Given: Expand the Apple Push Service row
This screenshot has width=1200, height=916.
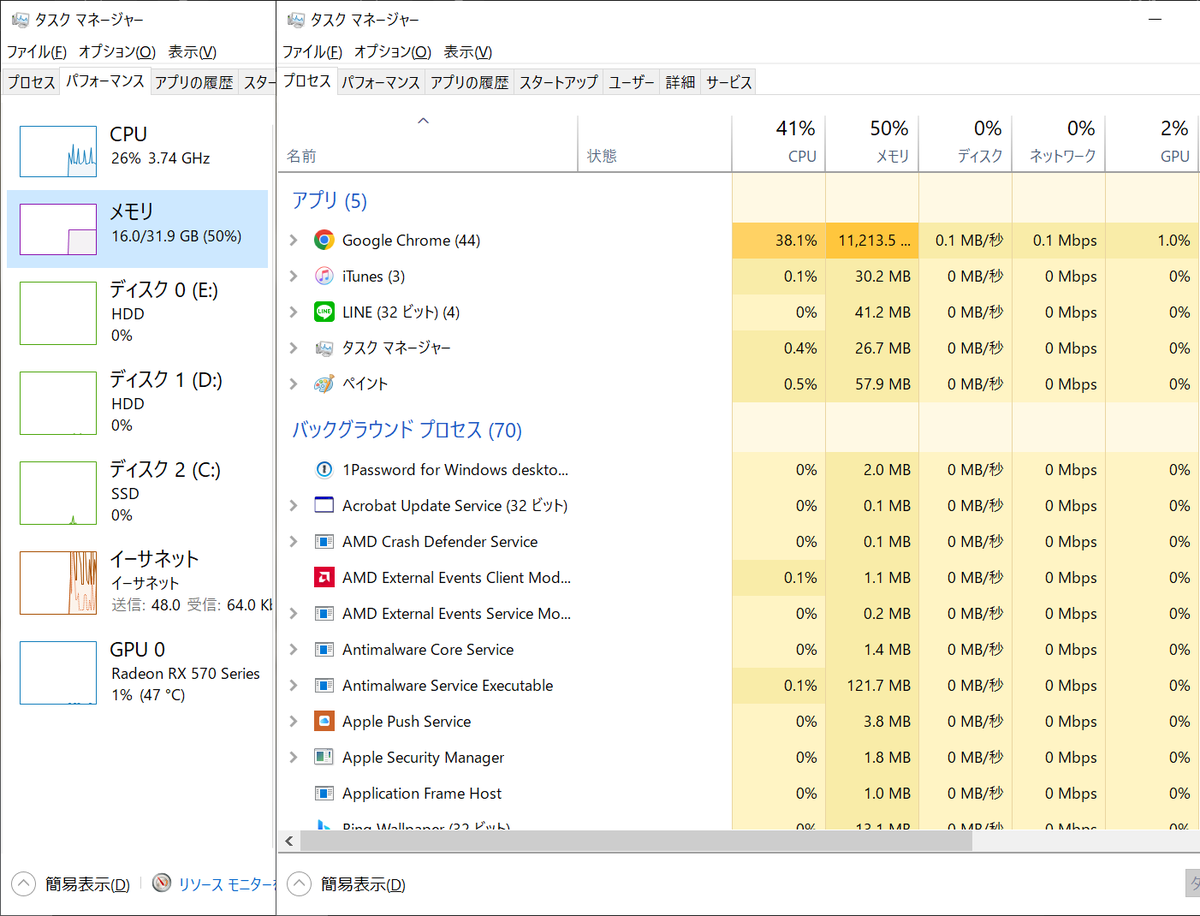Looking at the screenshot, I should [293, 722].
